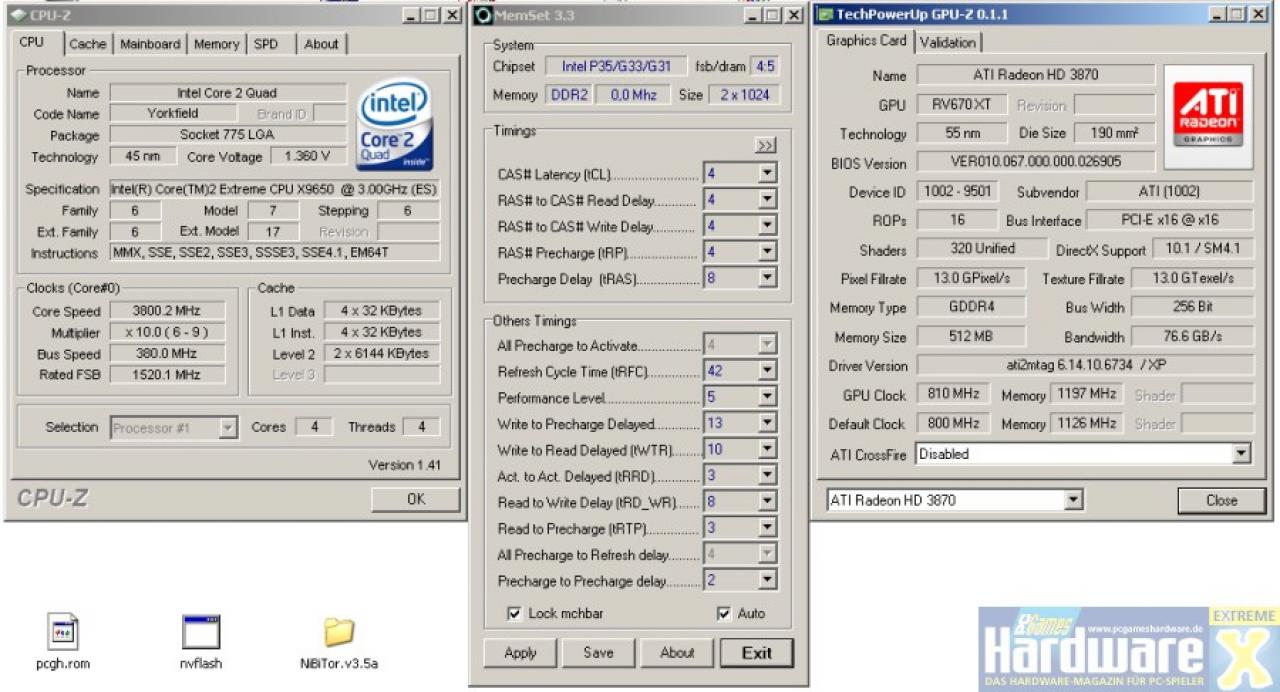Open the Write to Read Delayed (tWTR) dropdown
Viewport: 1280px width, 692px height.
click(x=767, y=449)
